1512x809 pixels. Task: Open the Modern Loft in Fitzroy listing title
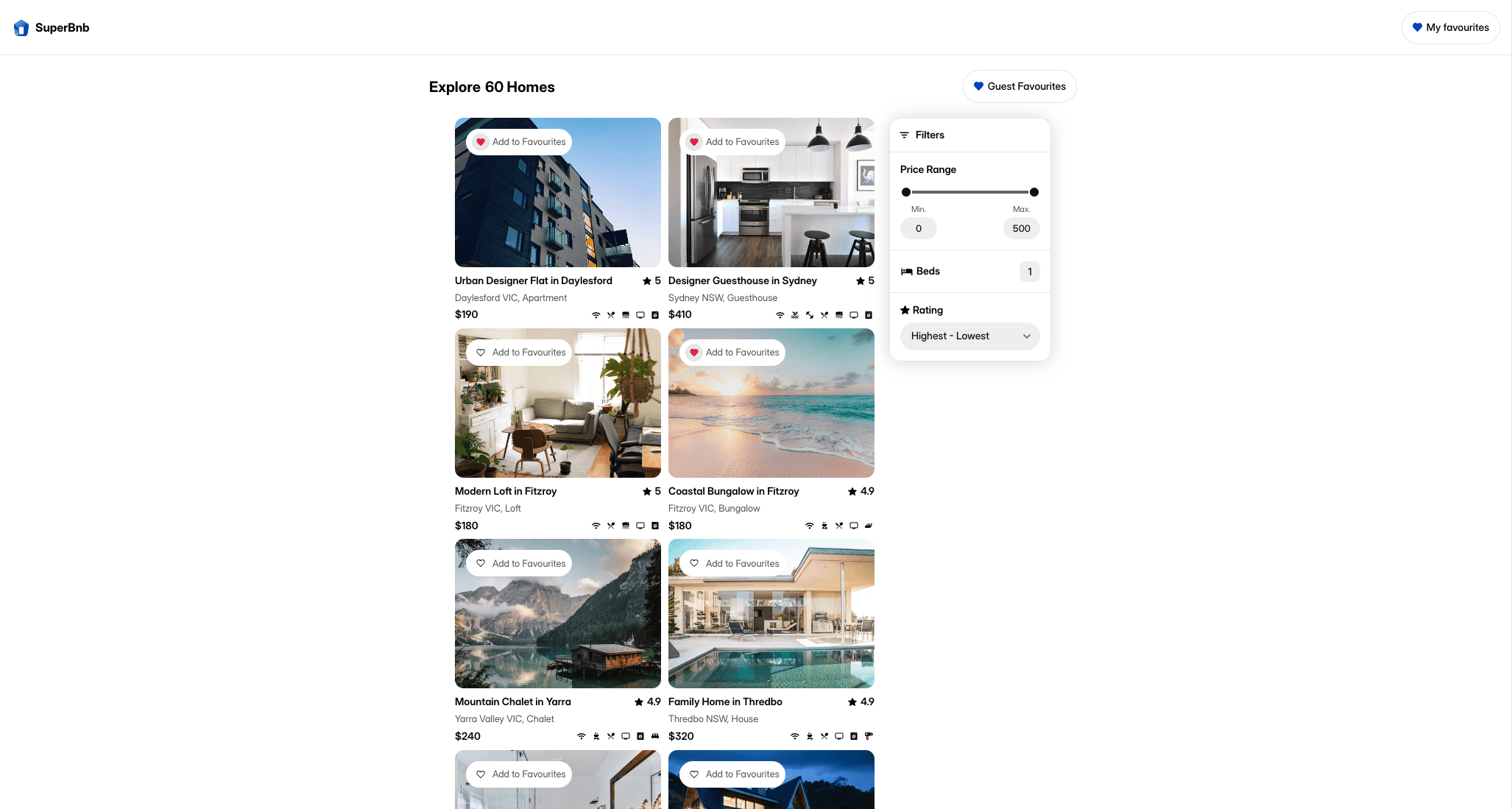506,492
